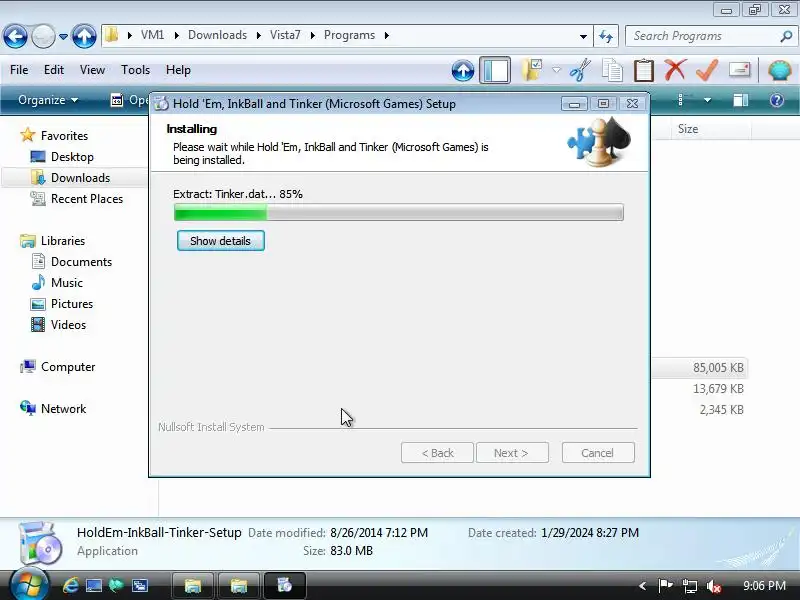Open the View menu
The height and width of the screenshot is (600, 800).
(x=92, y=70)
